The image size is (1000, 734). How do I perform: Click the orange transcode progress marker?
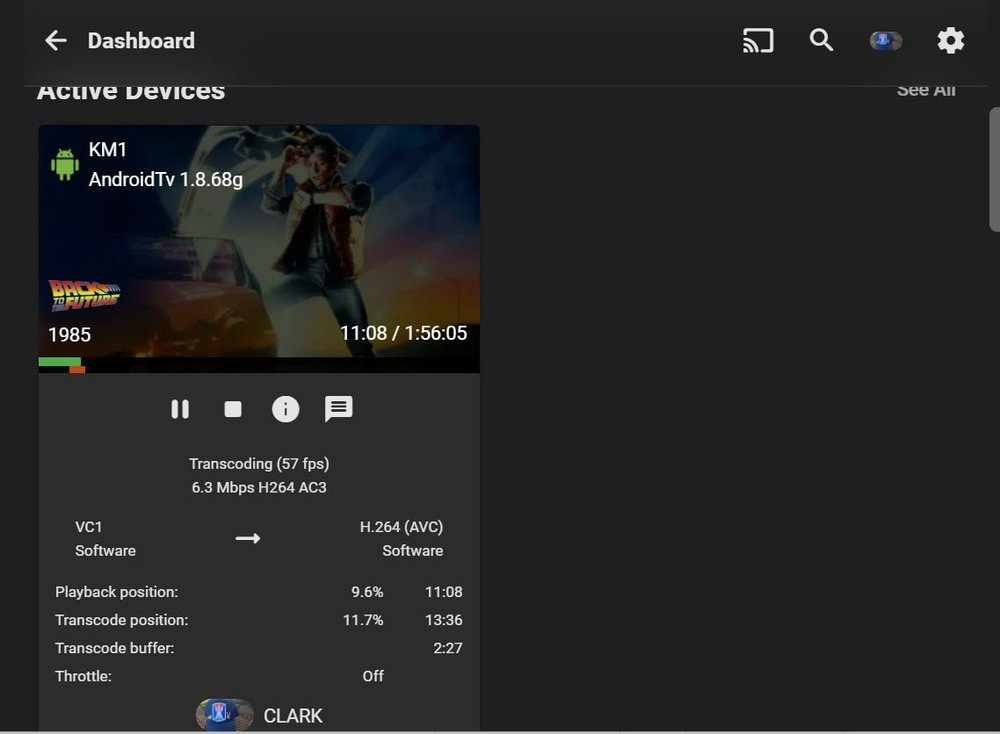[x=77, y=370]
